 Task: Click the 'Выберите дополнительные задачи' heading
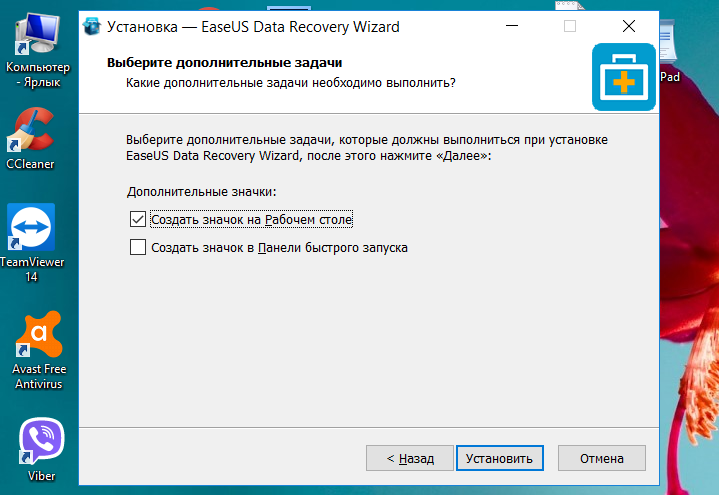[225, 63]
